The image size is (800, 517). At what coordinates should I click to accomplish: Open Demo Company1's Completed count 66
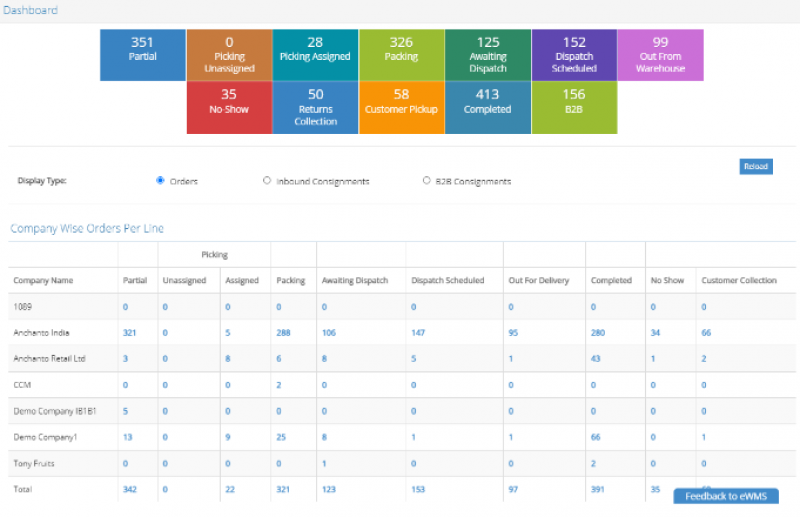596,437
